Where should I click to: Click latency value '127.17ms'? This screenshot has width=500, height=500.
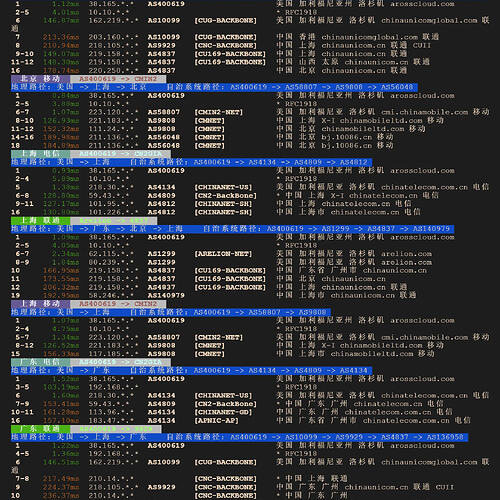61,204
